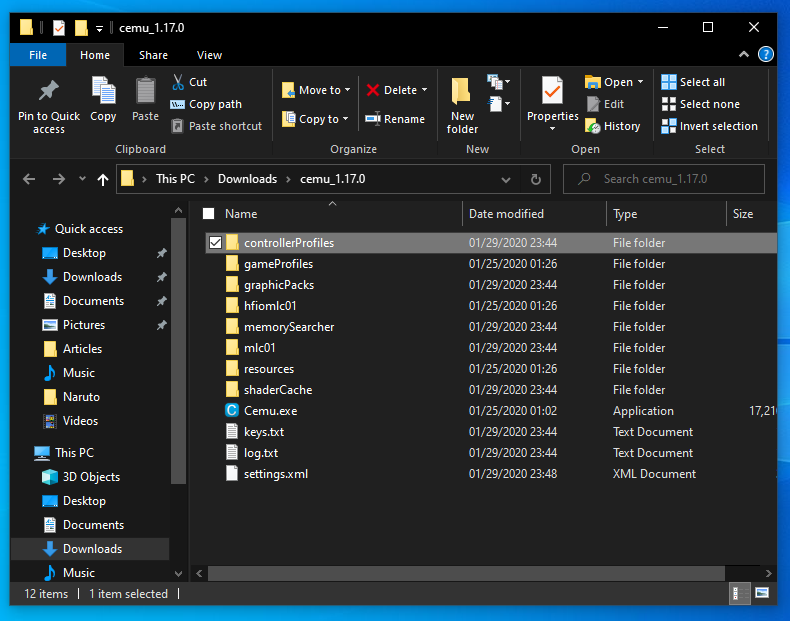Click Downloads in the breadcrumb path
Viewport: 790px width, 621px height.
[x=247, y=179]
